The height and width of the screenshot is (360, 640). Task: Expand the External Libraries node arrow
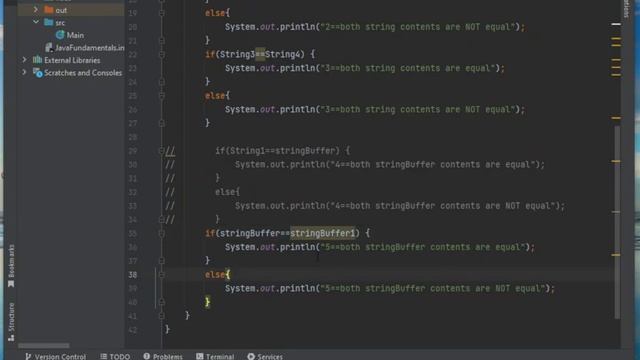24,60
